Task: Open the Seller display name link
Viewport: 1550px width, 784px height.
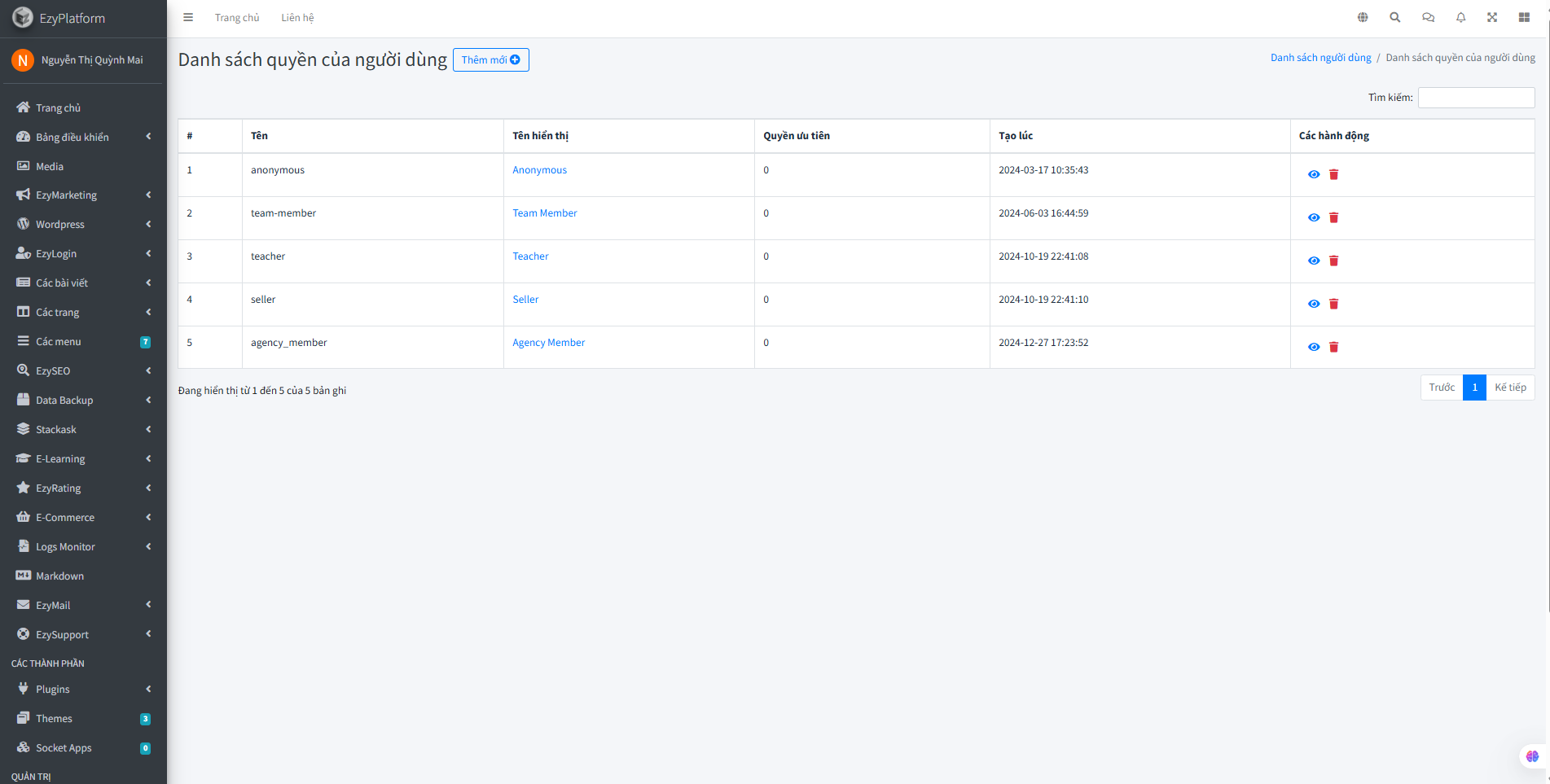Action: coord(525,300)
